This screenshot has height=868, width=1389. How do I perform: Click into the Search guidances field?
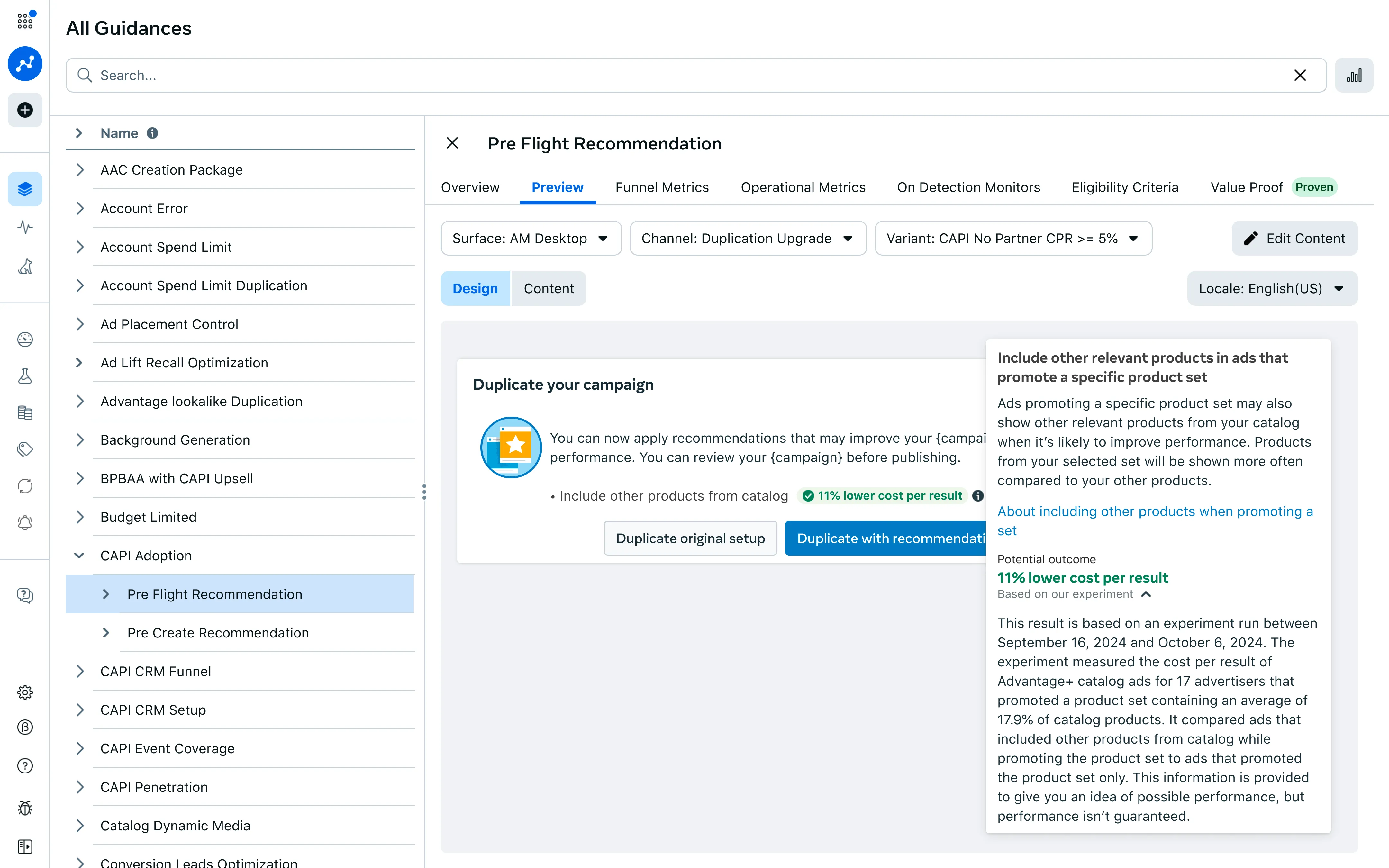(689, 75)
